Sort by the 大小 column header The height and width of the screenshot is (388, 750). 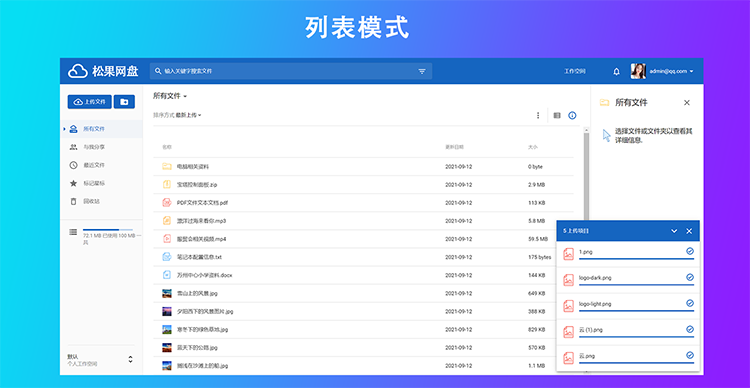[533, 147]
